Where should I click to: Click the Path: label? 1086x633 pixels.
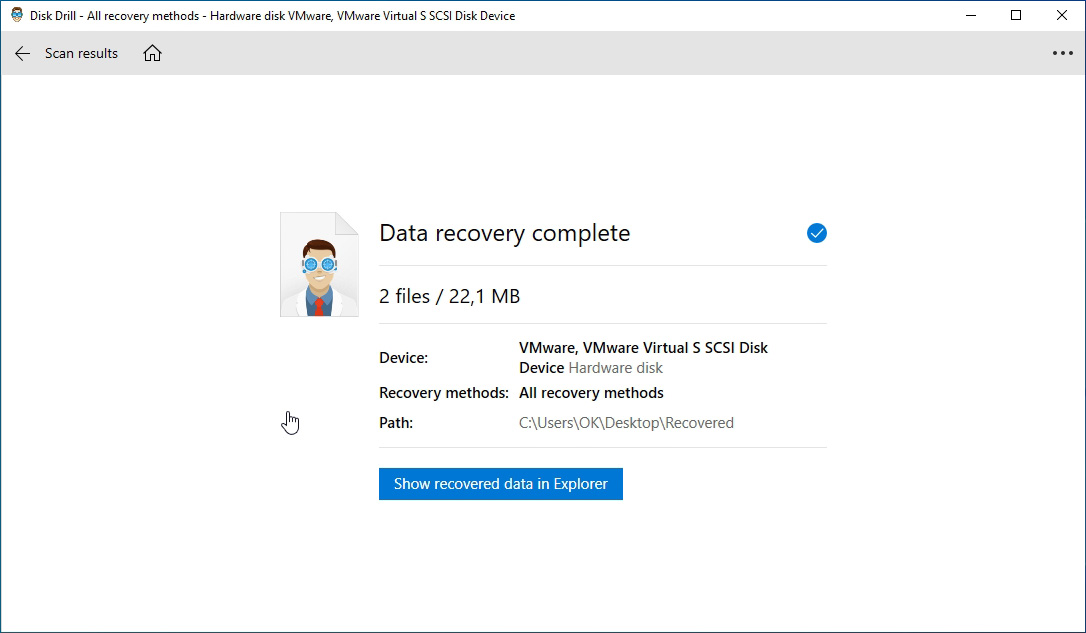point(395,422)
